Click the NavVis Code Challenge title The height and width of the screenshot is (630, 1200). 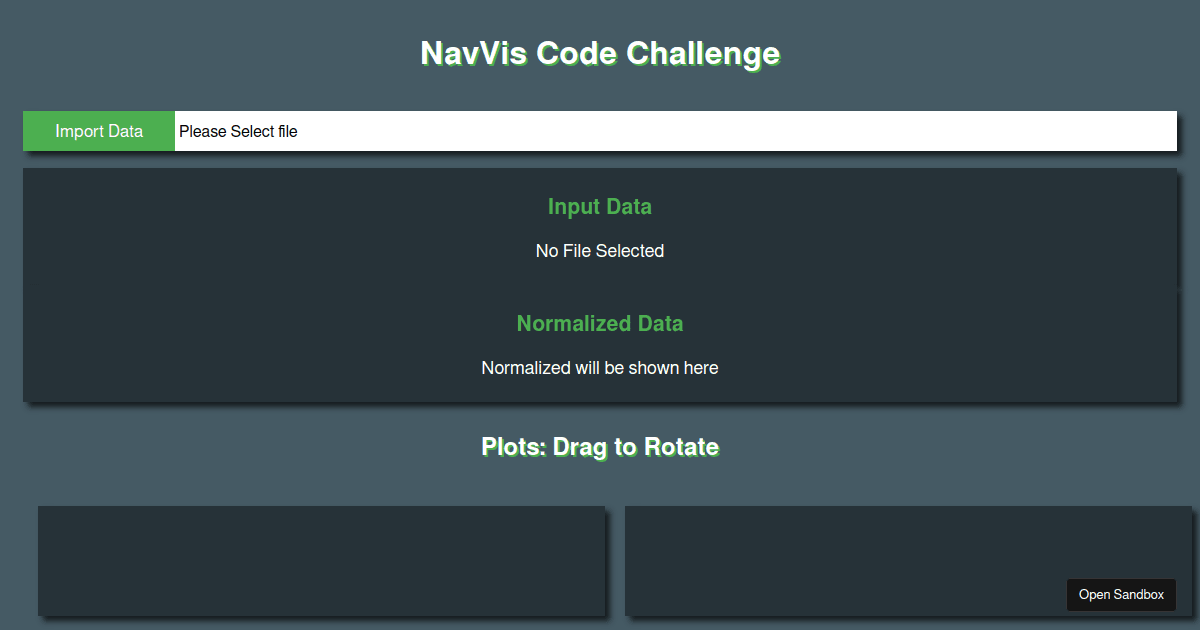coord(600,53)
